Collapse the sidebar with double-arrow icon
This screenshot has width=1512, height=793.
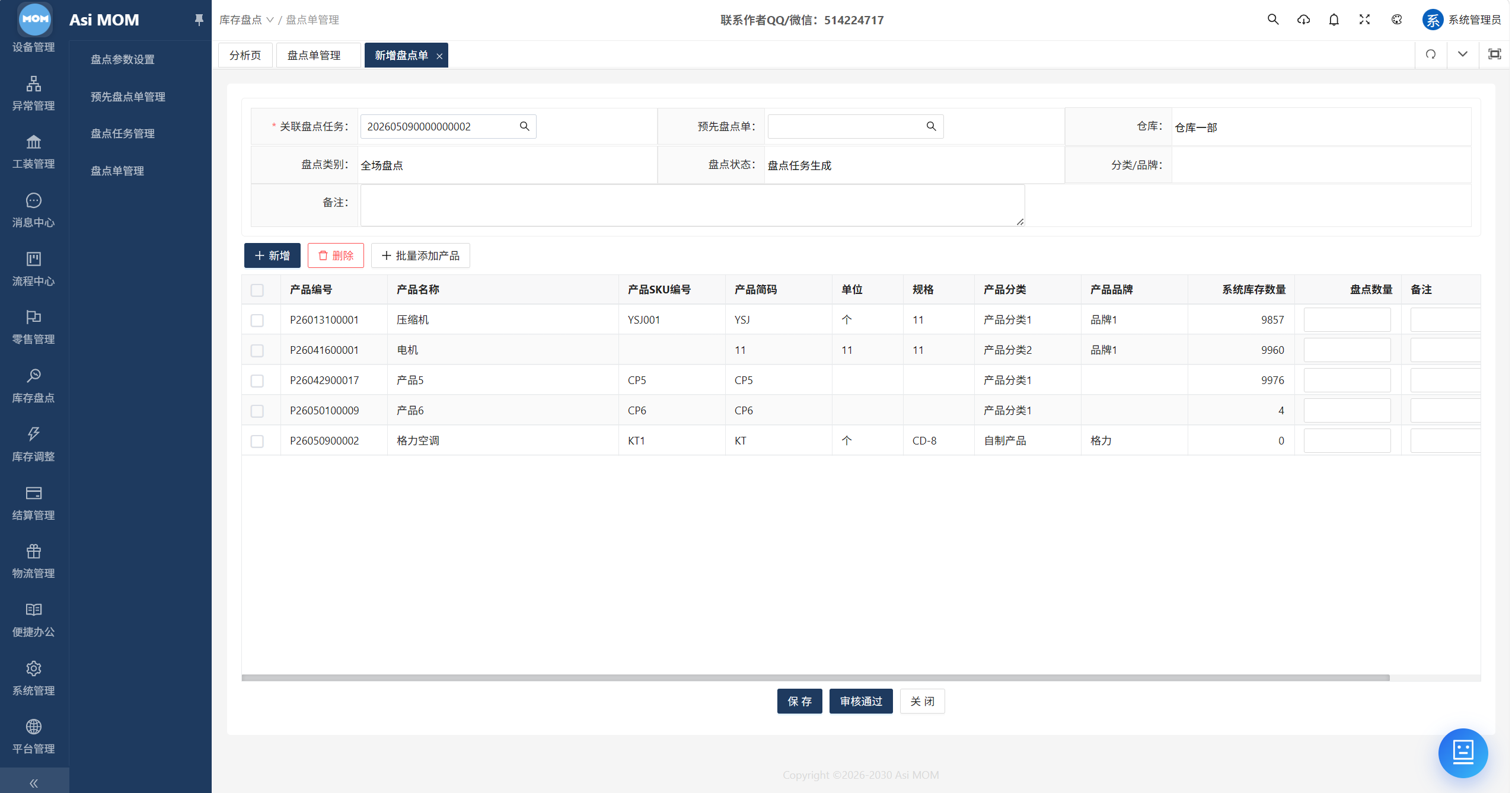pos(34,783)
